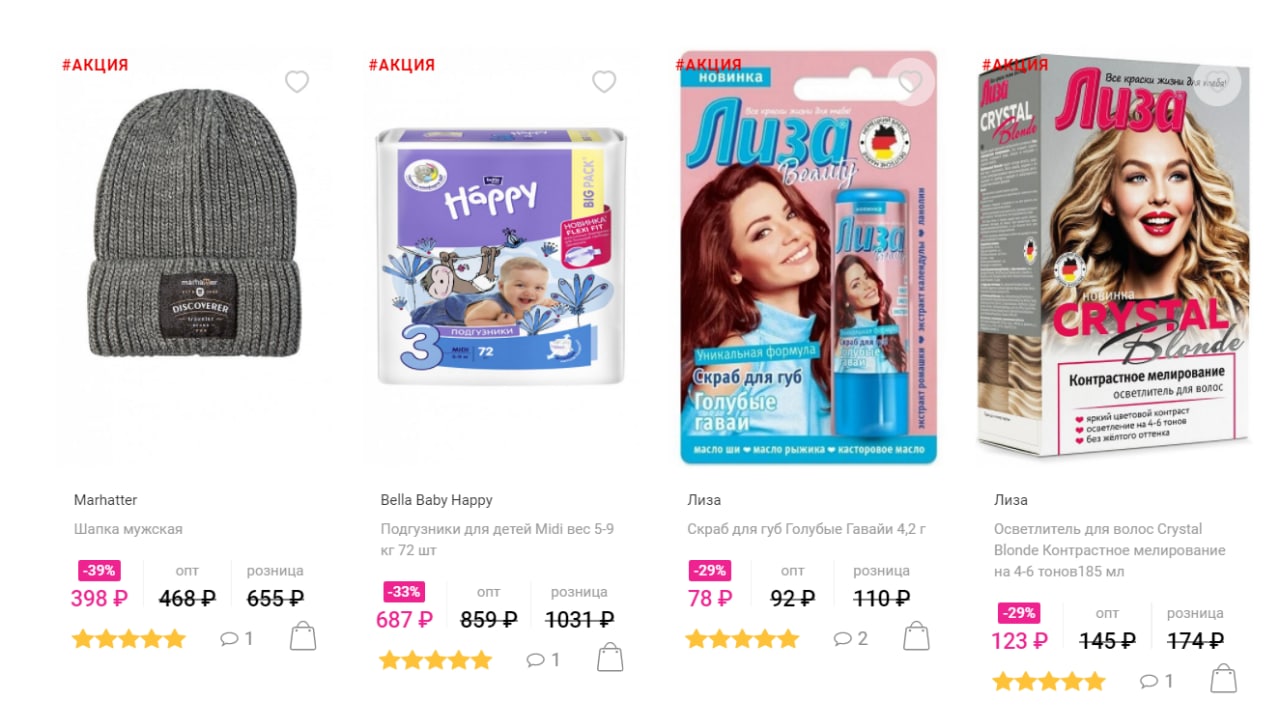Toggle heart icon on Crystal Blonde hair lightener
1280x728 pixels.
(x=1217, y=82)
